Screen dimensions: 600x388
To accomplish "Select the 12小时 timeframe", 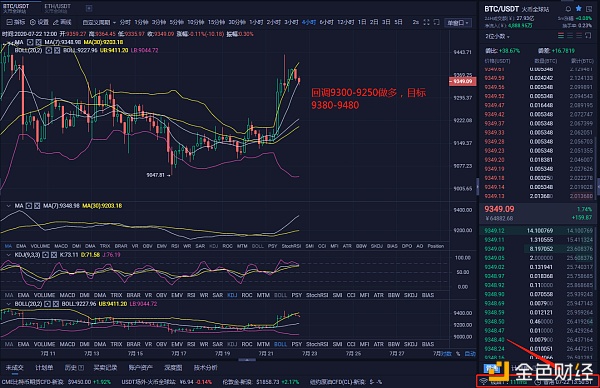I will click(346, 23).
